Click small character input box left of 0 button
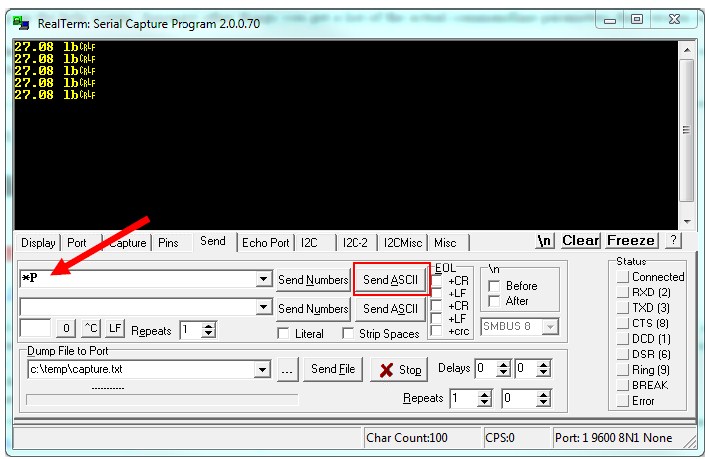 35,328
